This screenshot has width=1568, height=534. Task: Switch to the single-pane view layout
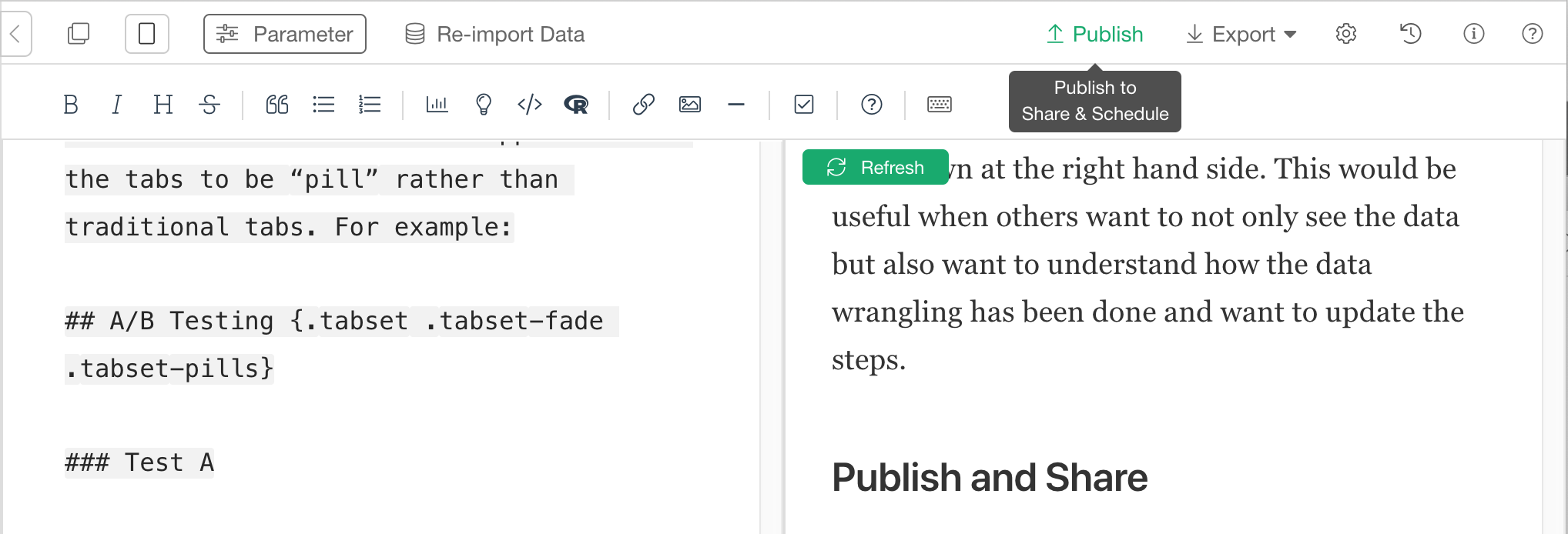(x=147, y=34)
